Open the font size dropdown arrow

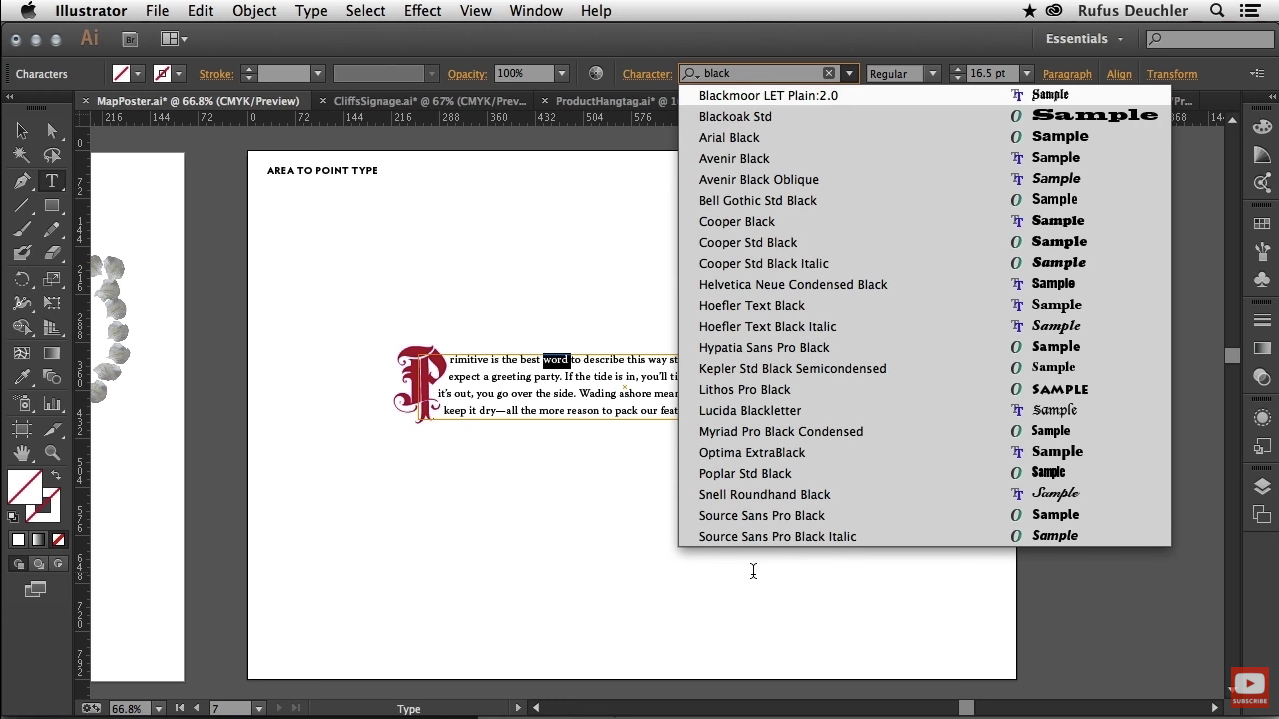click(1026, 74)
